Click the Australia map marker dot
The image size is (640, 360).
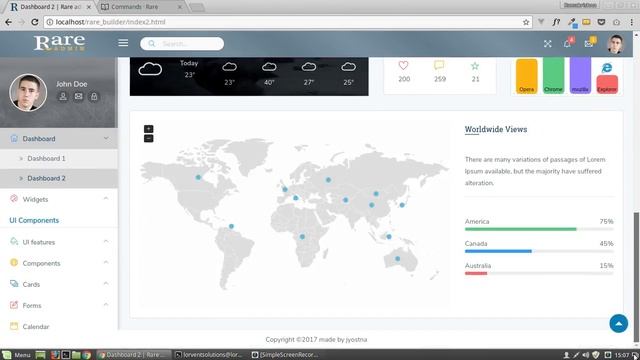click(x=398, y=258)
